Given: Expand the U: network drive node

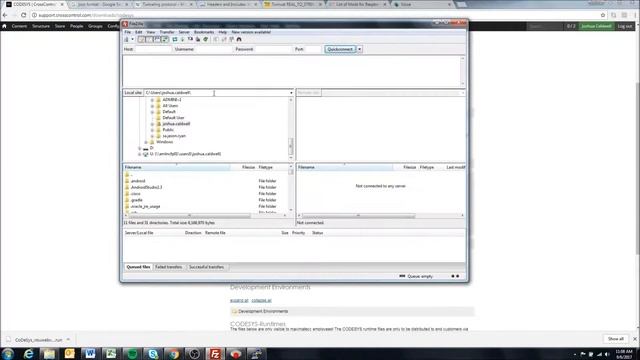Looking at the screenshot, I should click(x=140, y=154).
